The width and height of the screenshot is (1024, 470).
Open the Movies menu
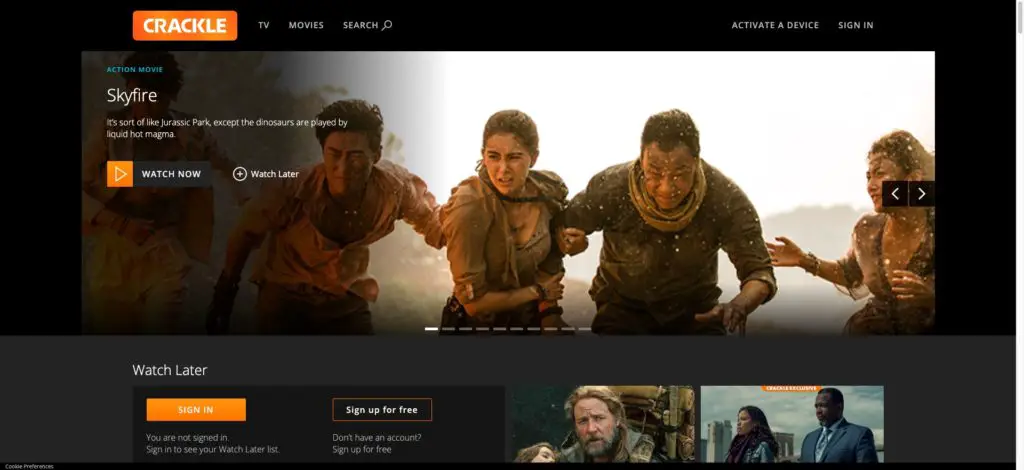306,25
